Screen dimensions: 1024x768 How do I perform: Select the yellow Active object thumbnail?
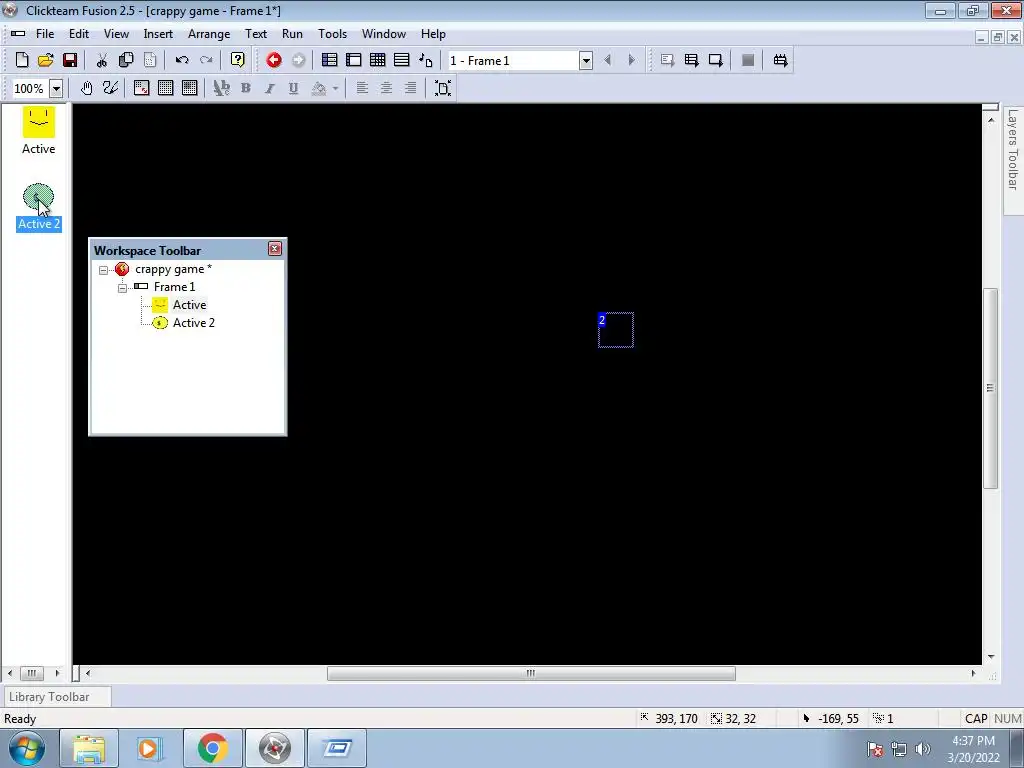click(x=39, y=122)
